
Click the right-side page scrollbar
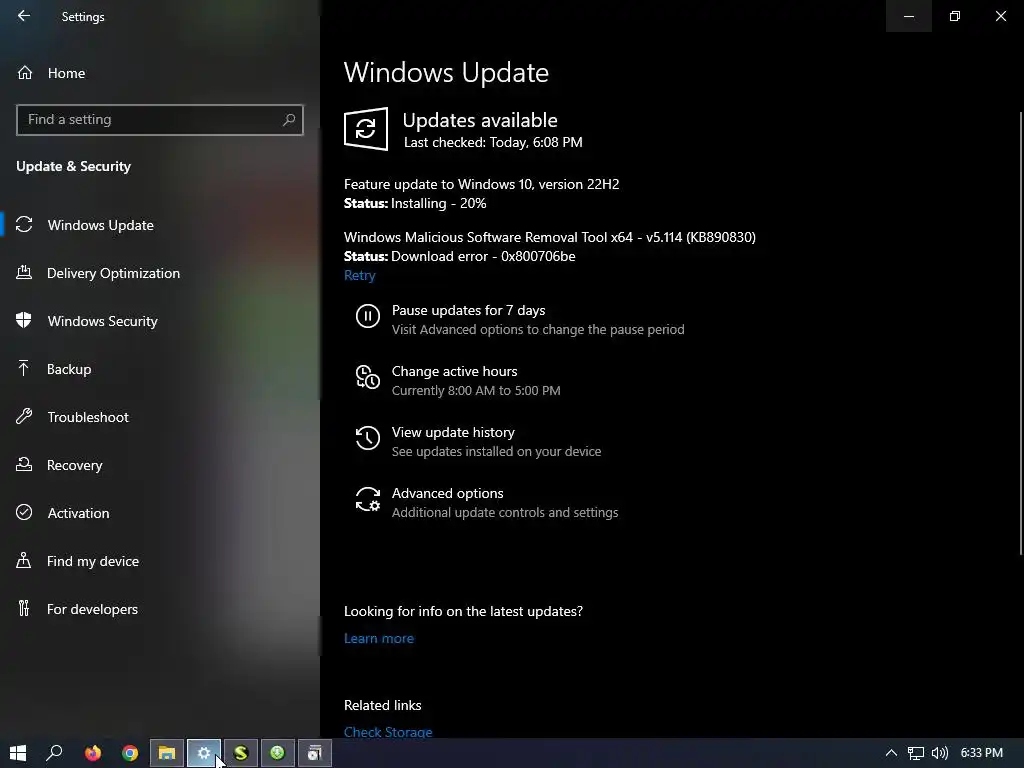[1021, 333]
